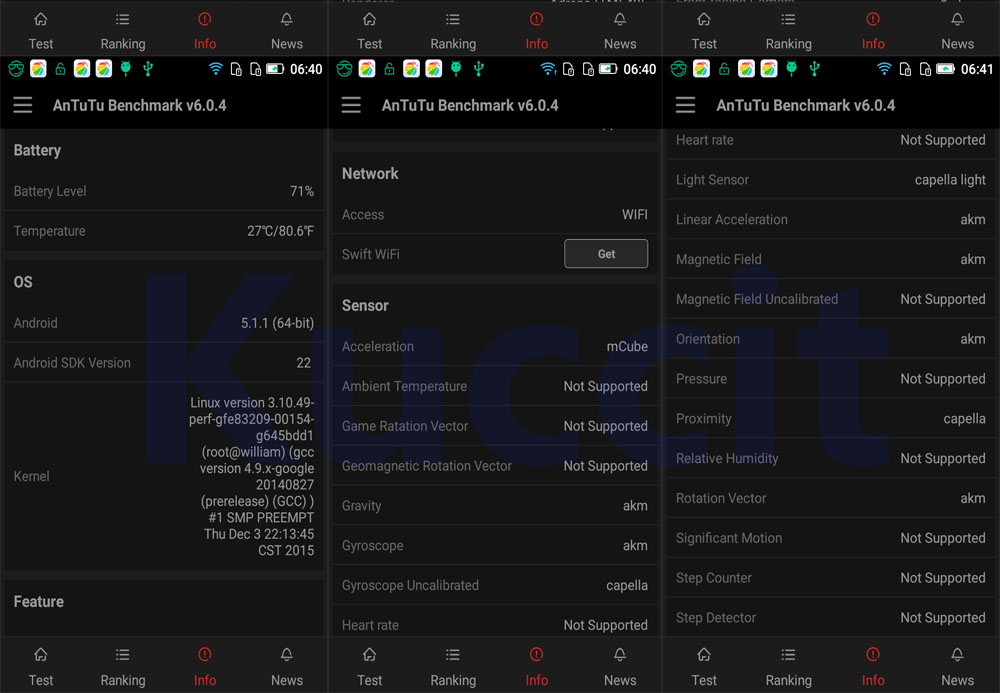Select the Step Counter row
This screenshot has height=693, width=1000.
830,578
